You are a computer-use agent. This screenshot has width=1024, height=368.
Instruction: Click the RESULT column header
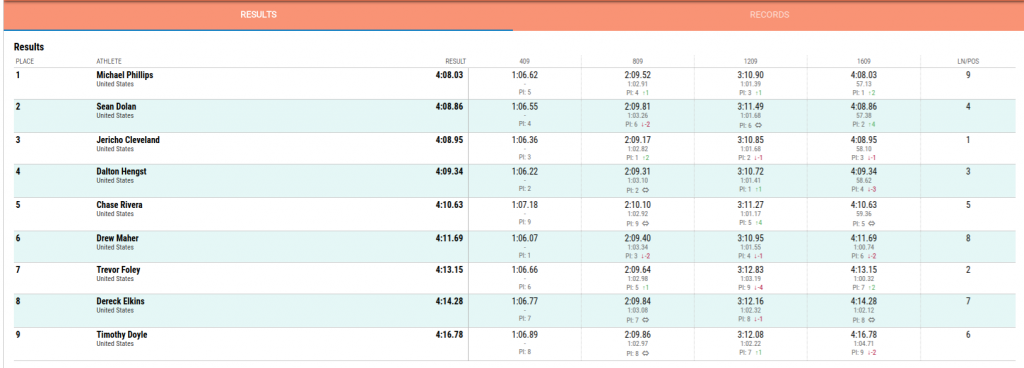click(x=455, y=62)
